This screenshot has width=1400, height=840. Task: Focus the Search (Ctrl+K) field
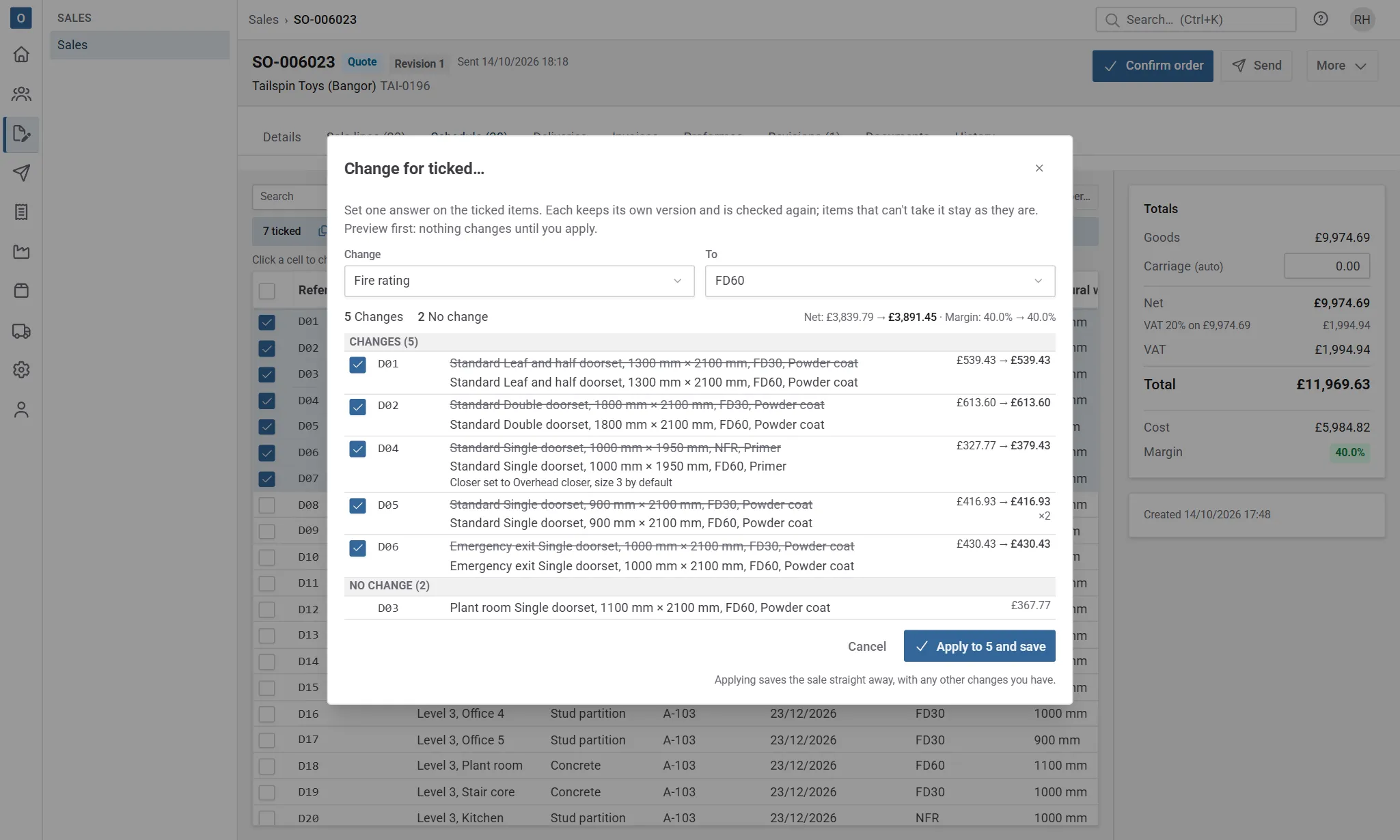[x=1195, y=20]
